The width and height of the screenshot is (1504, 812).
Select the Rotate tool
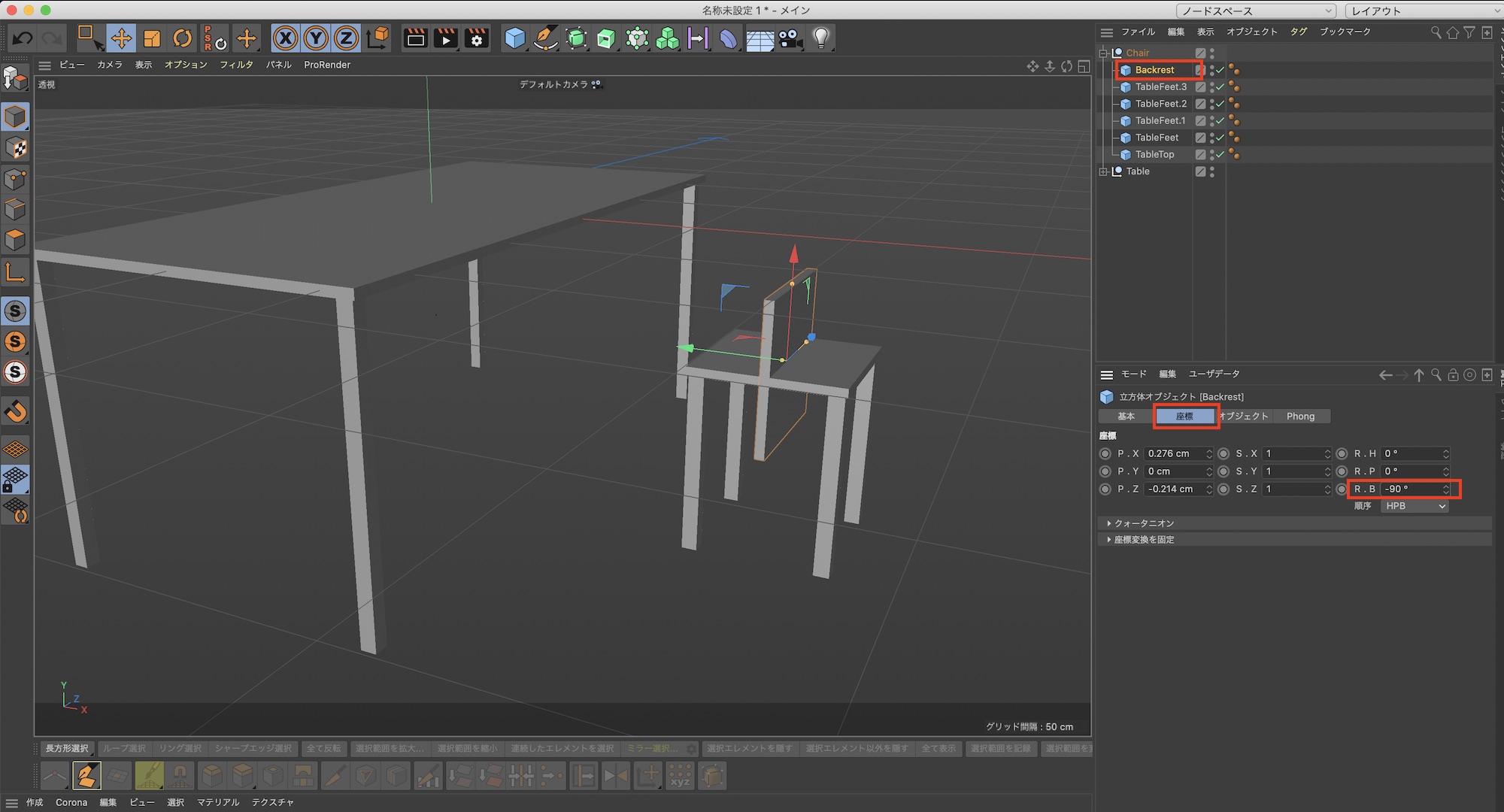click(x=182, y=38)
